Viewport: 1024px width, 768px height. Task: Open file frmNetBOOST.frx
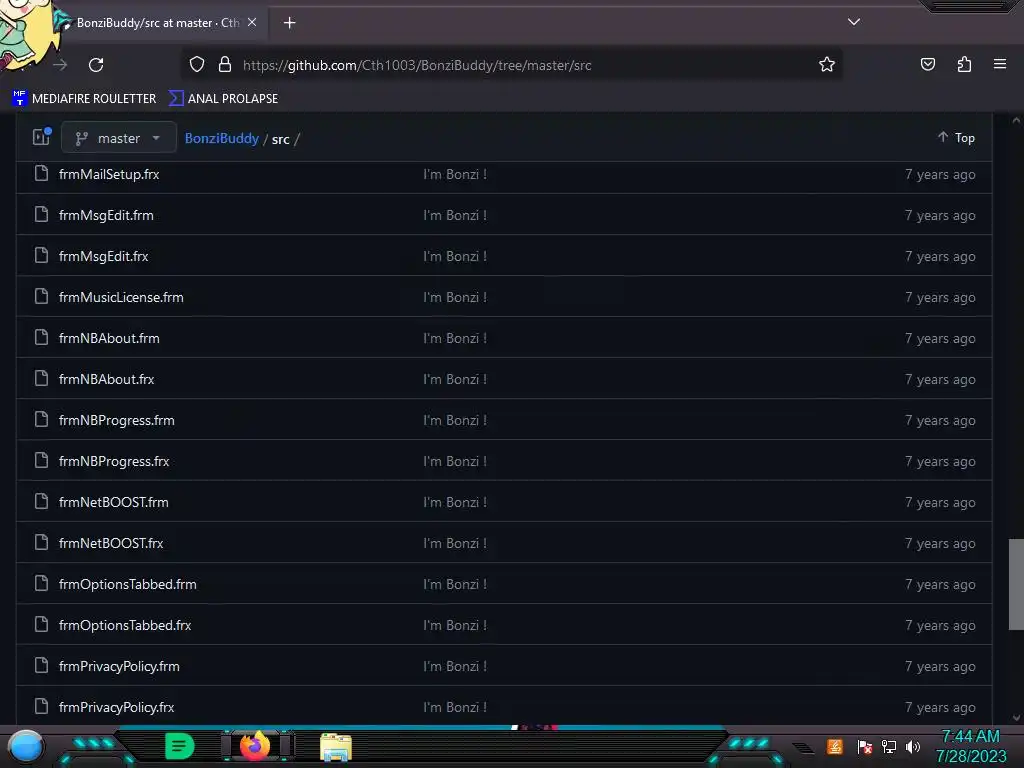pyautogui.click(x=111, y=543)
